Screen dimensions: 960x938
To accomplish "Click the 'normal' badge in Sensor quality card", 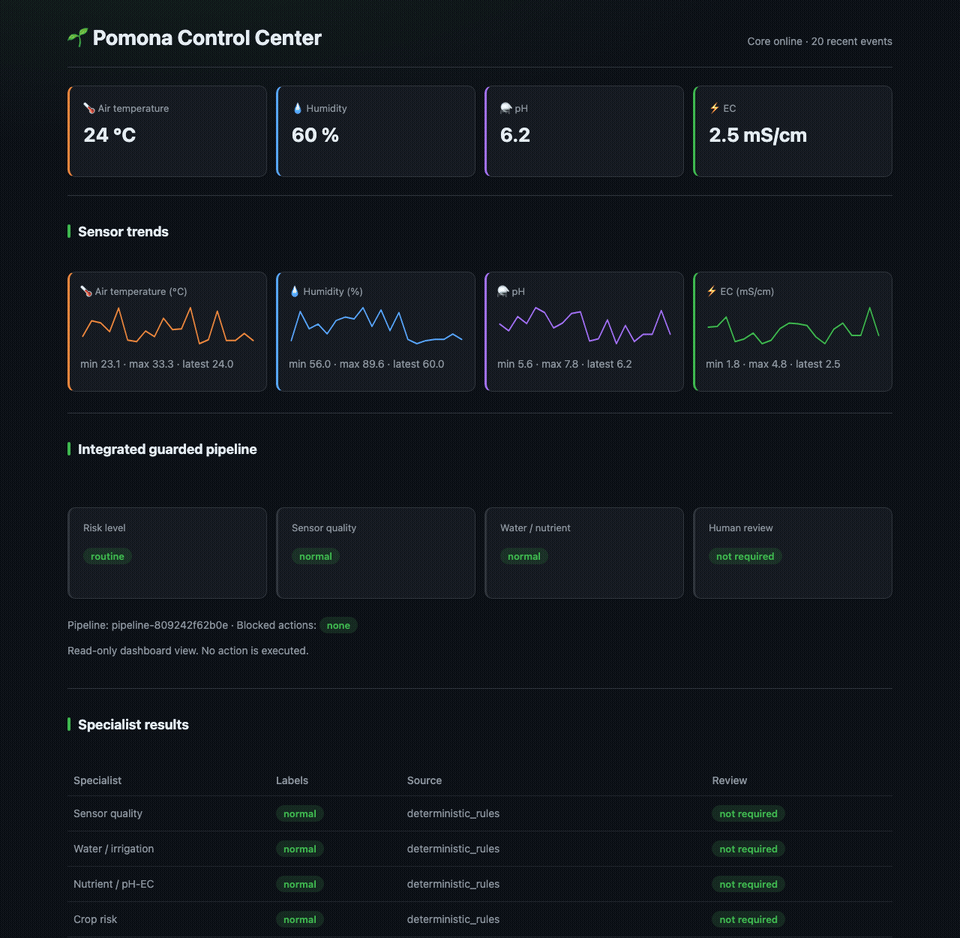I will tap(315, 556).
